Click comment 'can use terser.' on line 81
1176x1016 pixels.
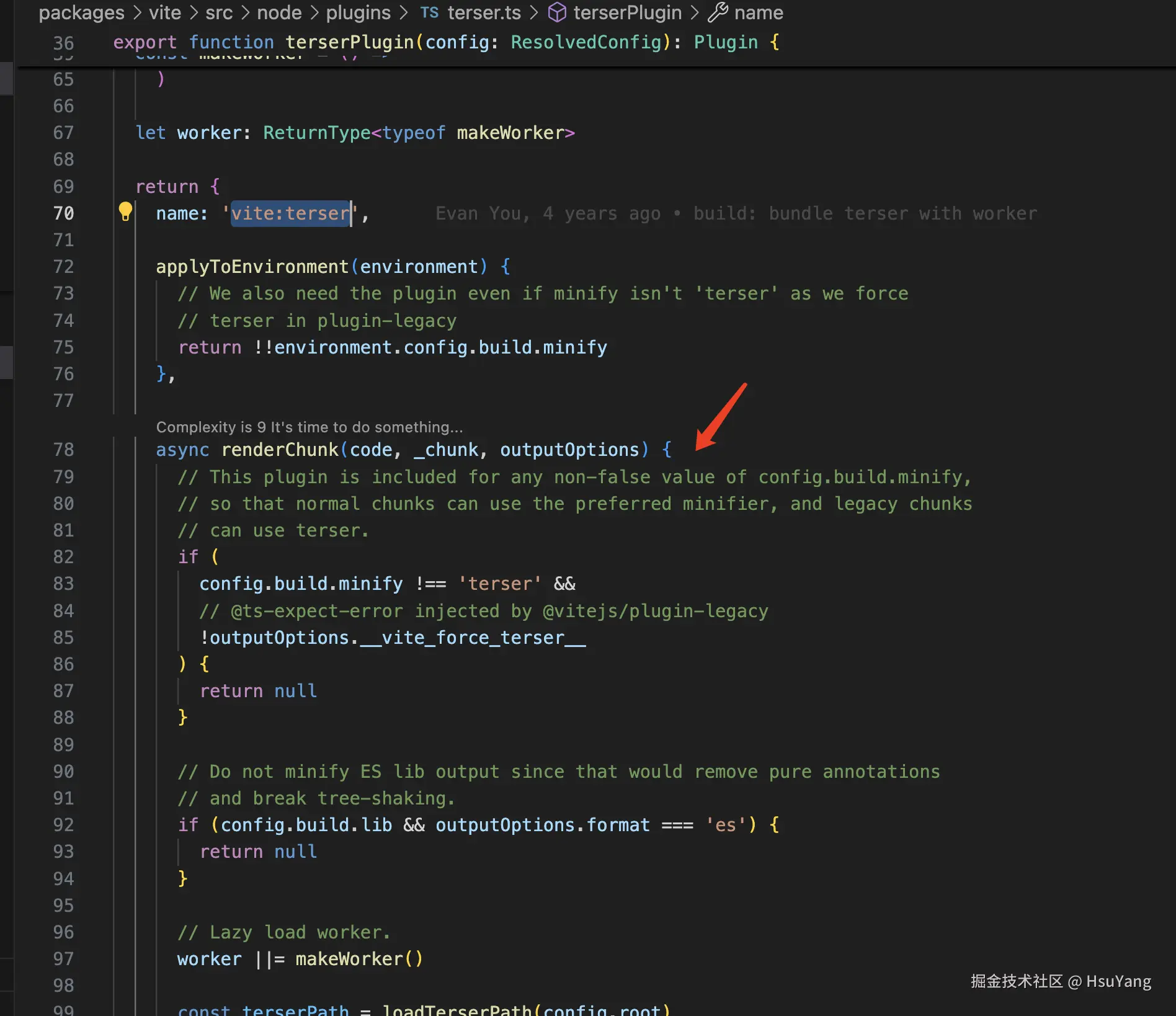274,530
